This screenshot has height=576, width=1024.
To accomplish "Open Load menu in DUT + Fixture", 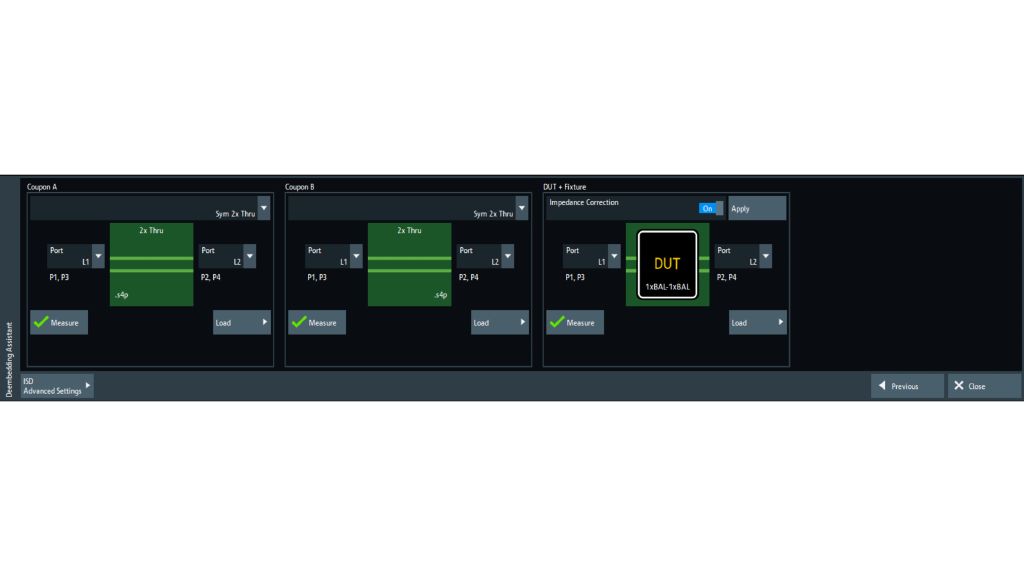I will tap(757, 322).
